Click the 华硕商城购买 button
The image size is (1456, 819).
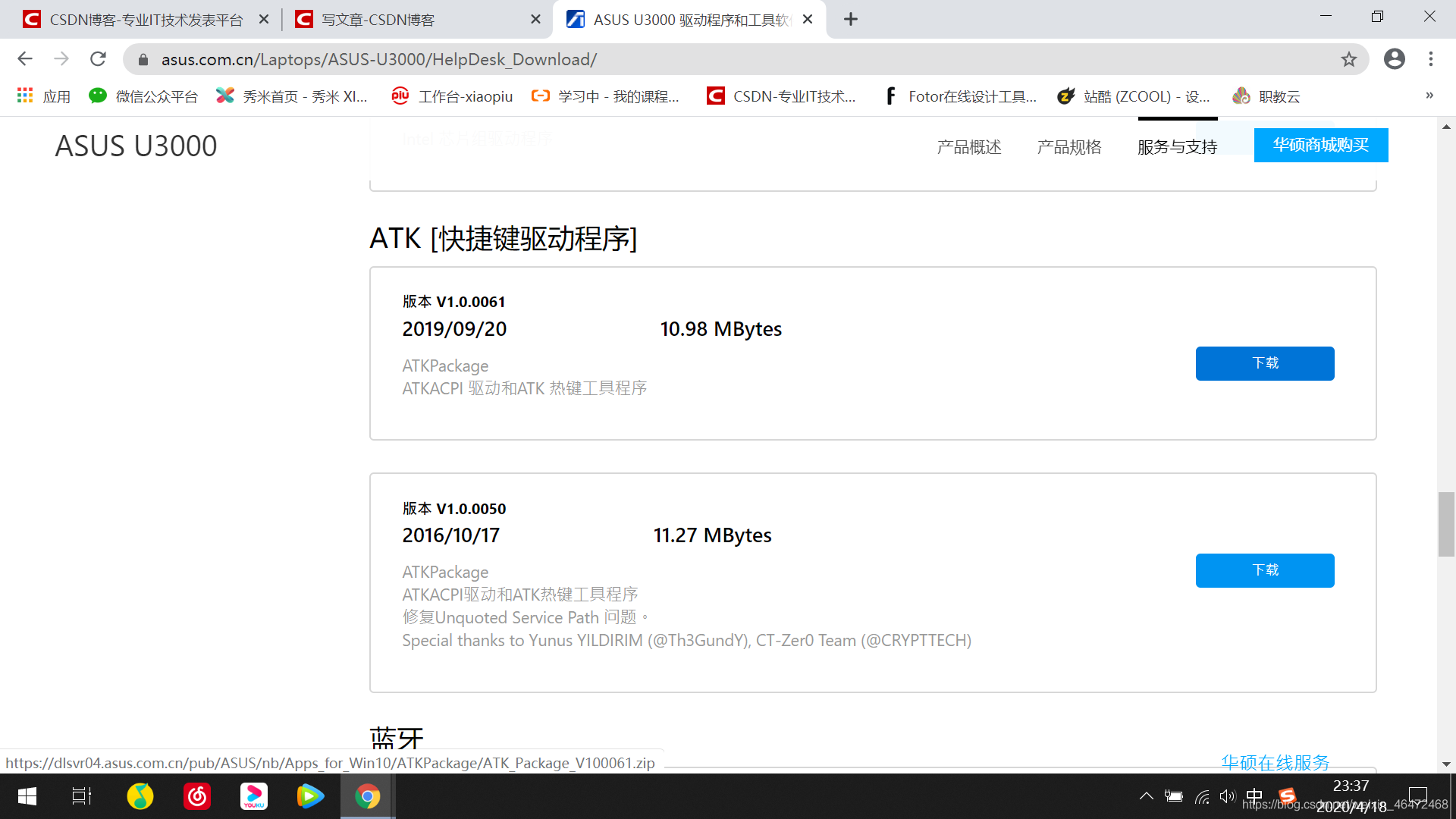pyautogui.click(x=1320, y=145)
